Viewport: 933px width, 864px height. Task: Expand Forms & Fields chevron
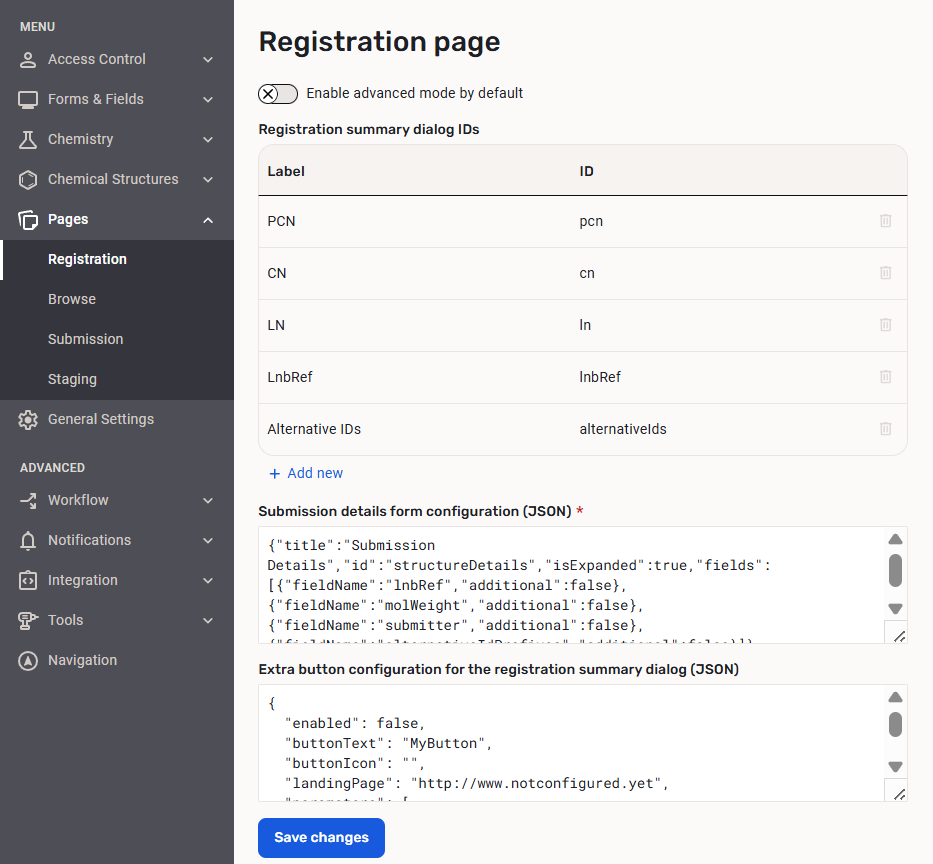(x=208, y=100)
